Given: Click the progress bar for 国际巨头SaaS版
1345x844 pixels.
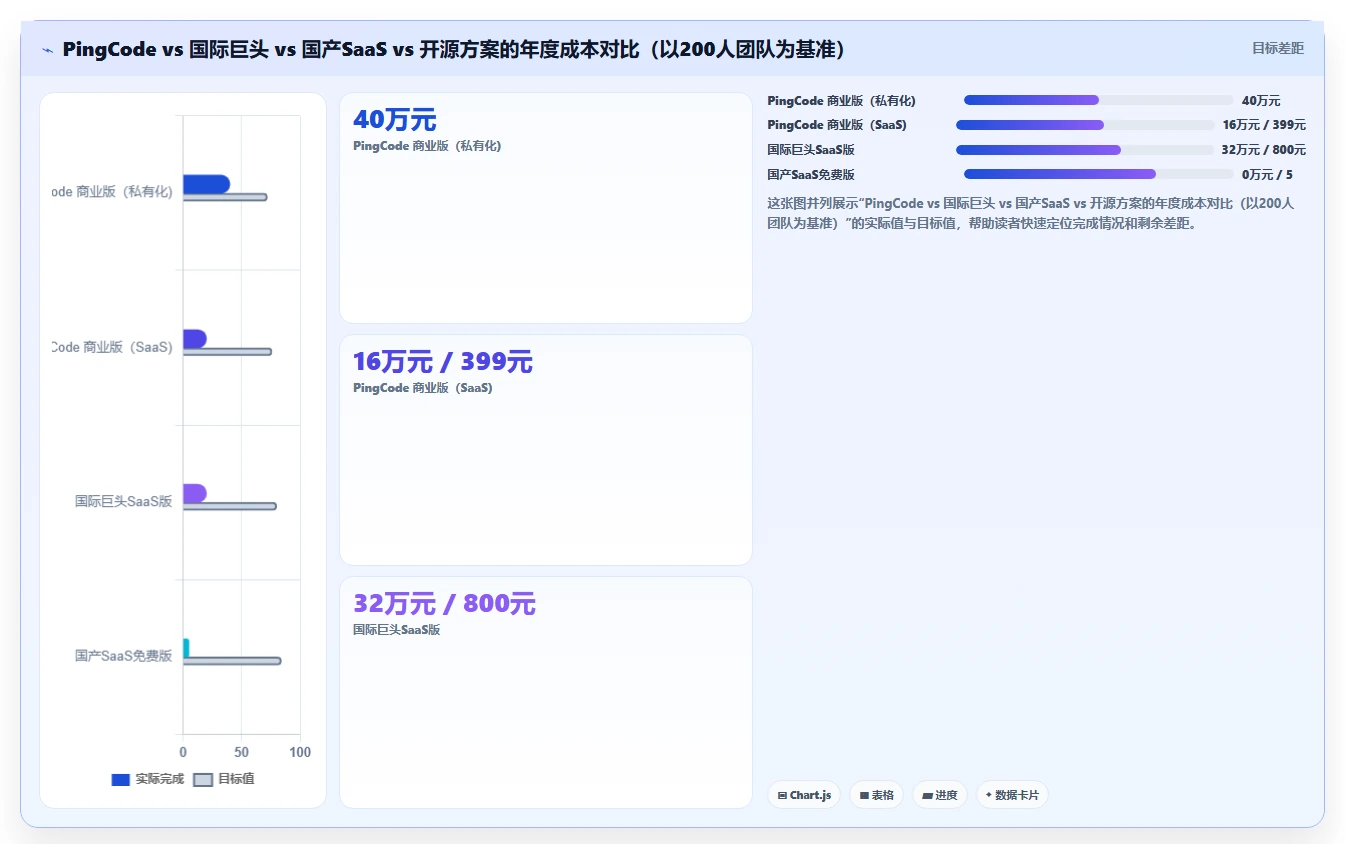Looking at the screenshot, I should 1085,150.
